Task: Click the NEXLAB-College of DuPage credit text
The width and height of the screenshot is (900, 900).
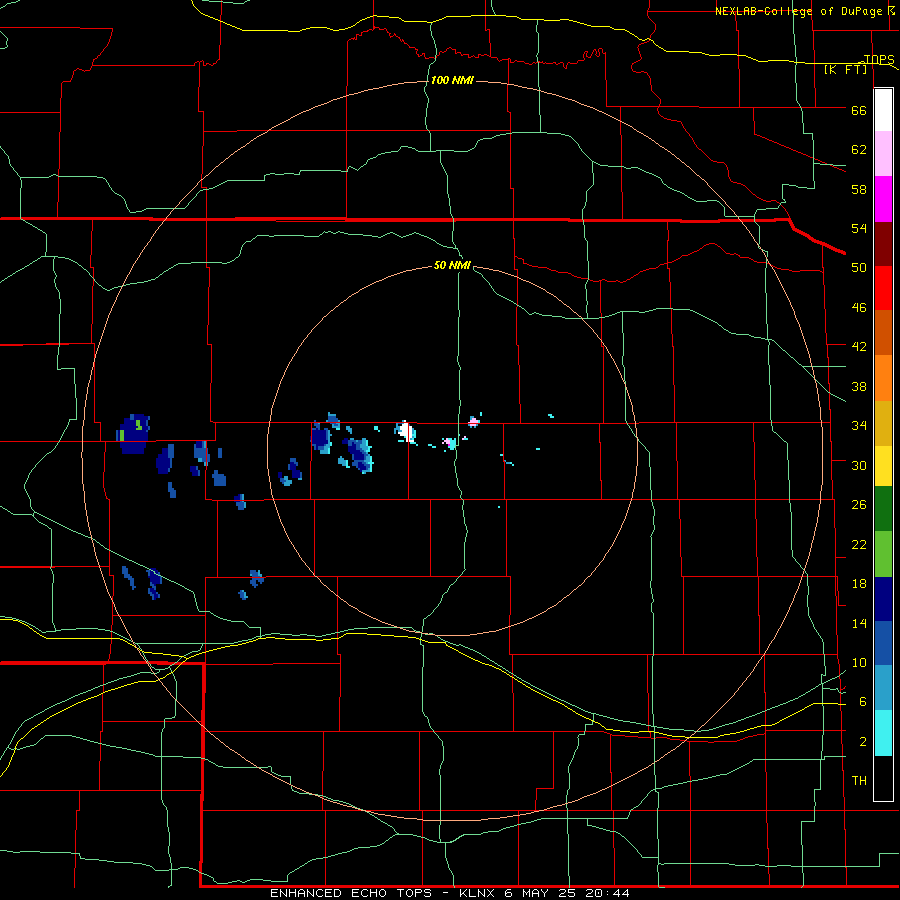Action: click(x=800, y=11)
